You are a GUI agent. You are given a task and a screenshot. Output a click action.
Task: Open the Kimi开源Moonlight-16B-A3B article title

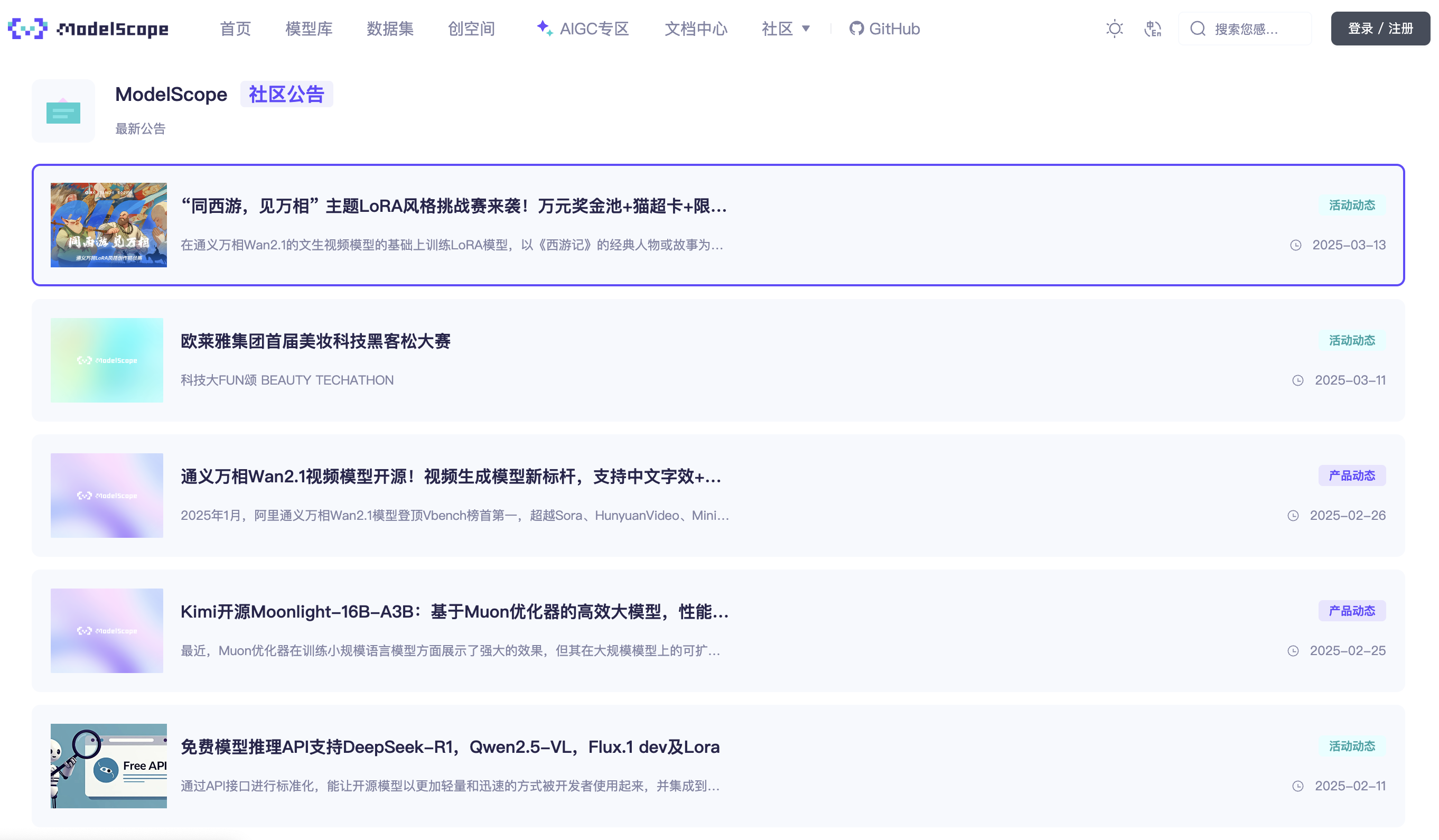pos(454,612)
